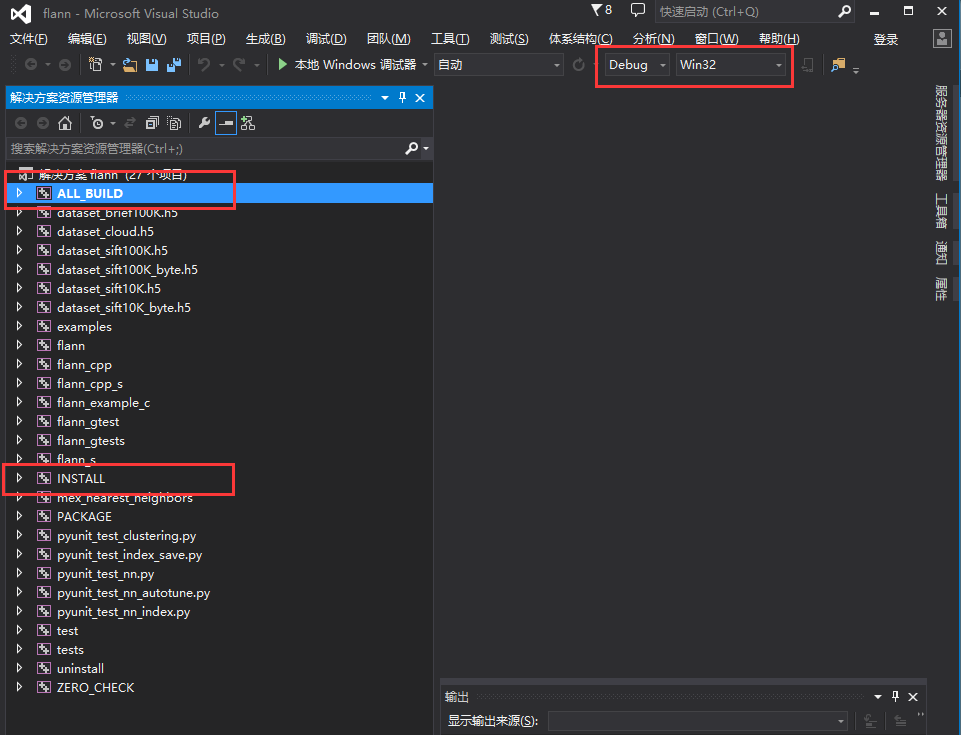Start the local Windows debugger

(347, 64)
